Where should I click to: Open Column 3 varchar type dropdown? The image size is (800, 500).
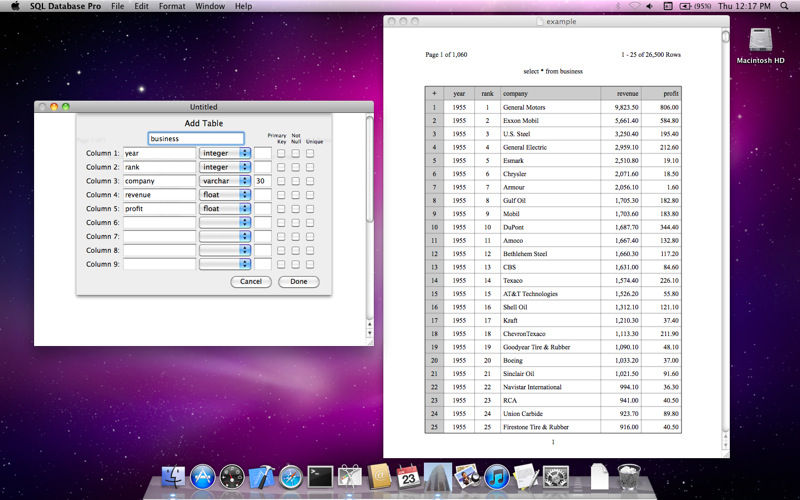(225, 181)
